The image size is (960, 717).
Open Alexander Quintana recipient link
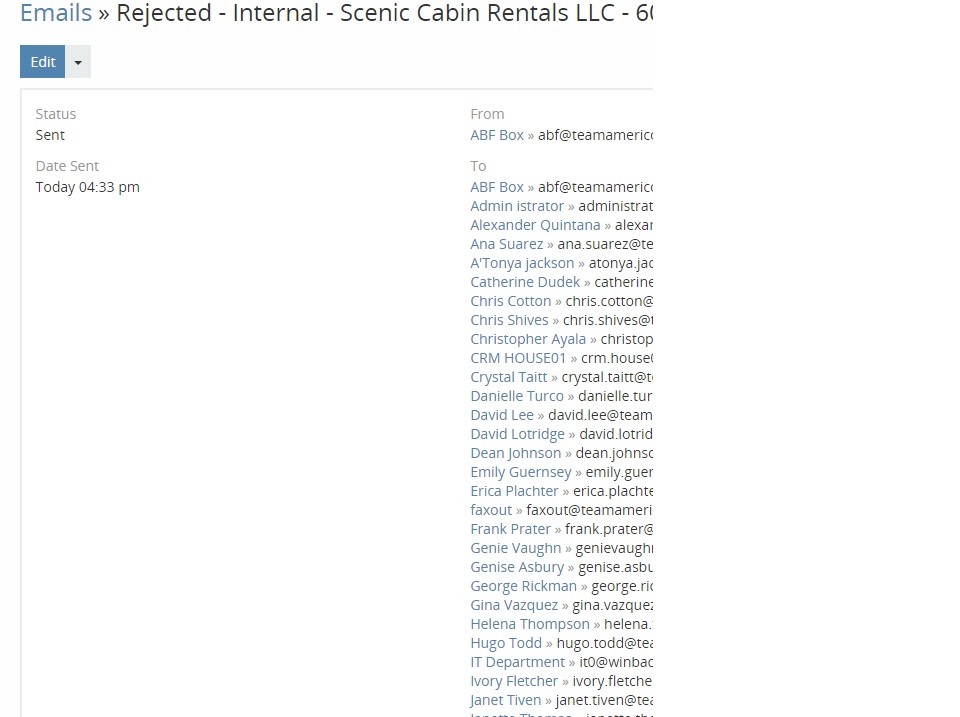pyautogui.click(x=535, y=225)
